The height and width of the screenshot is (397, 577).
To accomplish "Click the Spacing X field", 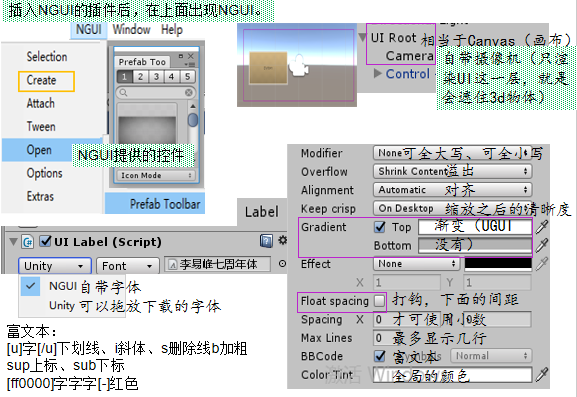I will (407, 319).
